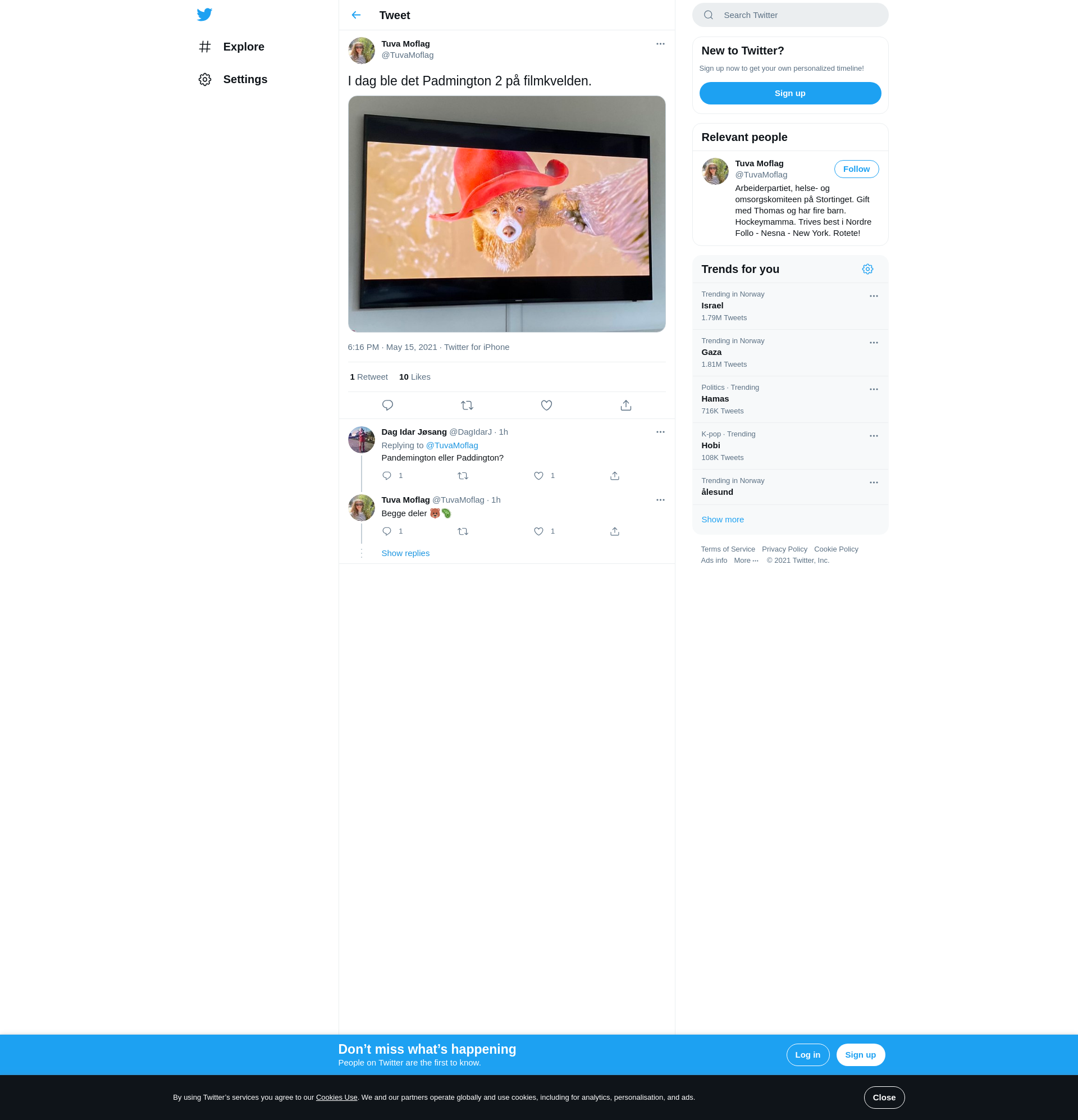
Task: Open Tuva Moflag in Relevant people
Action: click(x=759, y=163)
